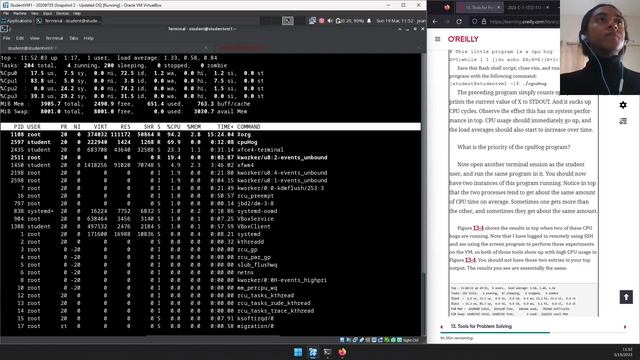Go to the previous chapter arrow
Screen dimensions: 640x360
coord(441,327)
